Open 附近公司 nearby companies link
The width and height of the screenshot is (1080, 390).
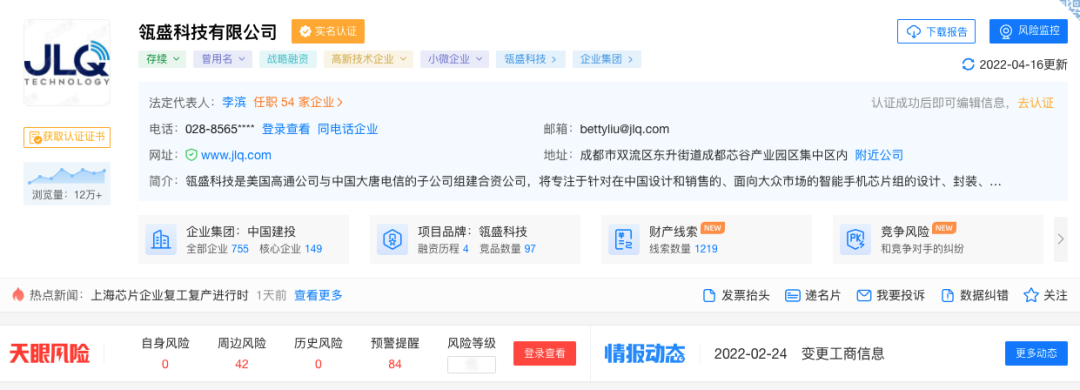coord(879,155)
